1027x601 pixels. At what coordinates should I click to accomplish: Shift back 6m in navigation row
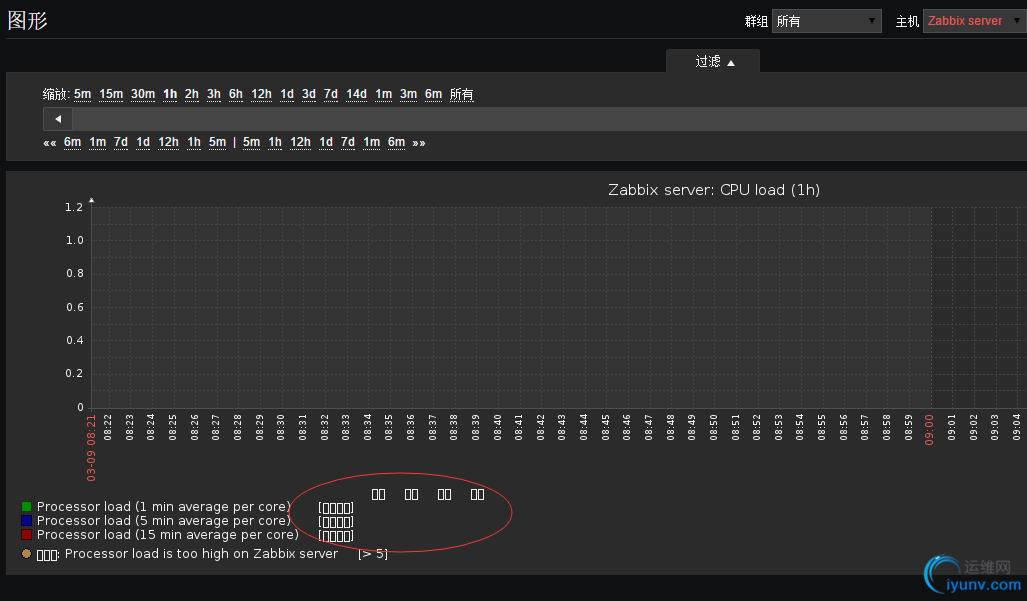(73, 142)
